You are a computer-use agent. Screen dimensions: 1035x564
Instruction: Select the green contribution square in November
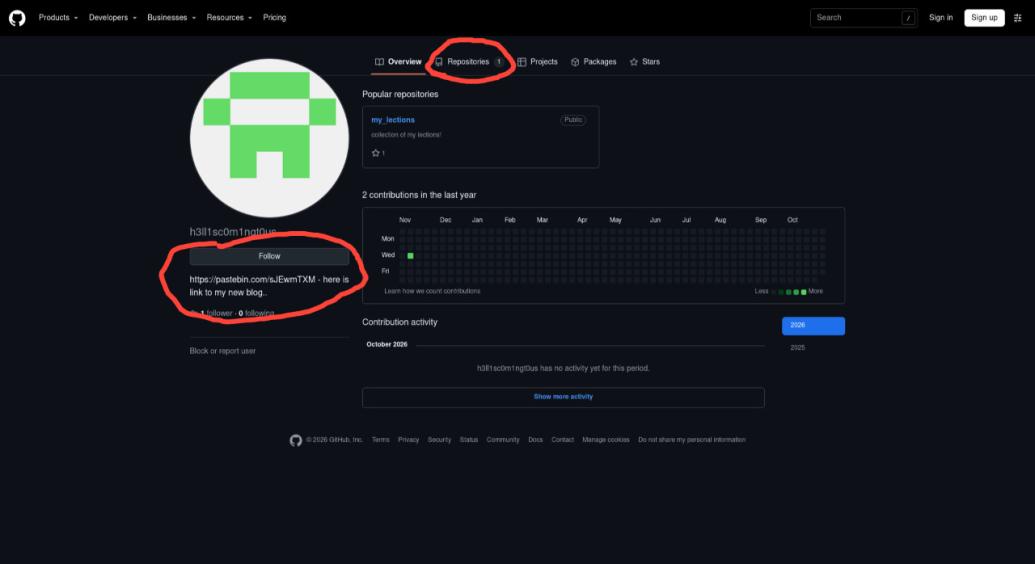(x=411, y=256)
